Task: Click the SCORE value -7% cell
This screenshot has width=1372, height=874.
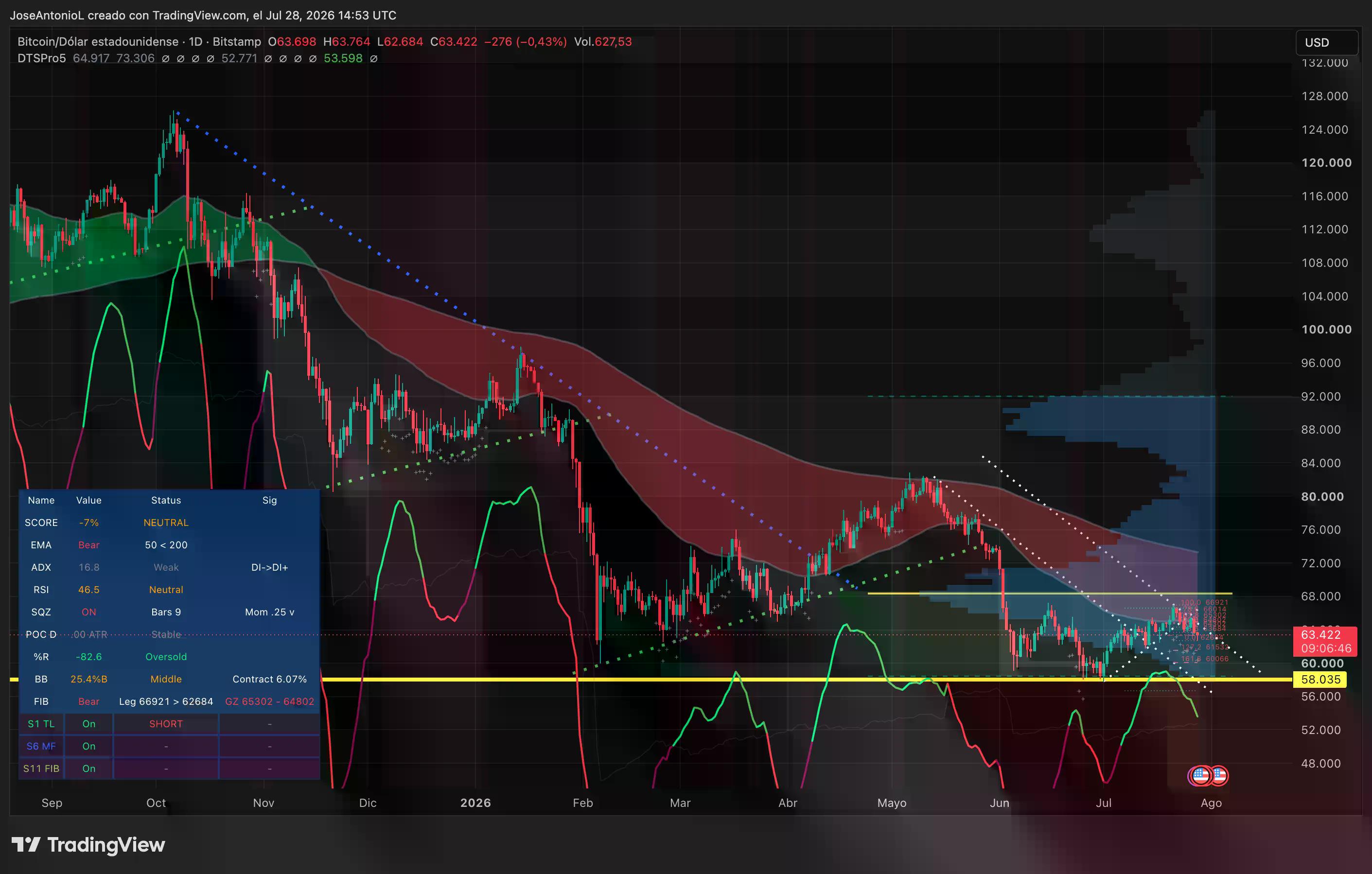Action: pyautogui.click(x=89, y=523)
